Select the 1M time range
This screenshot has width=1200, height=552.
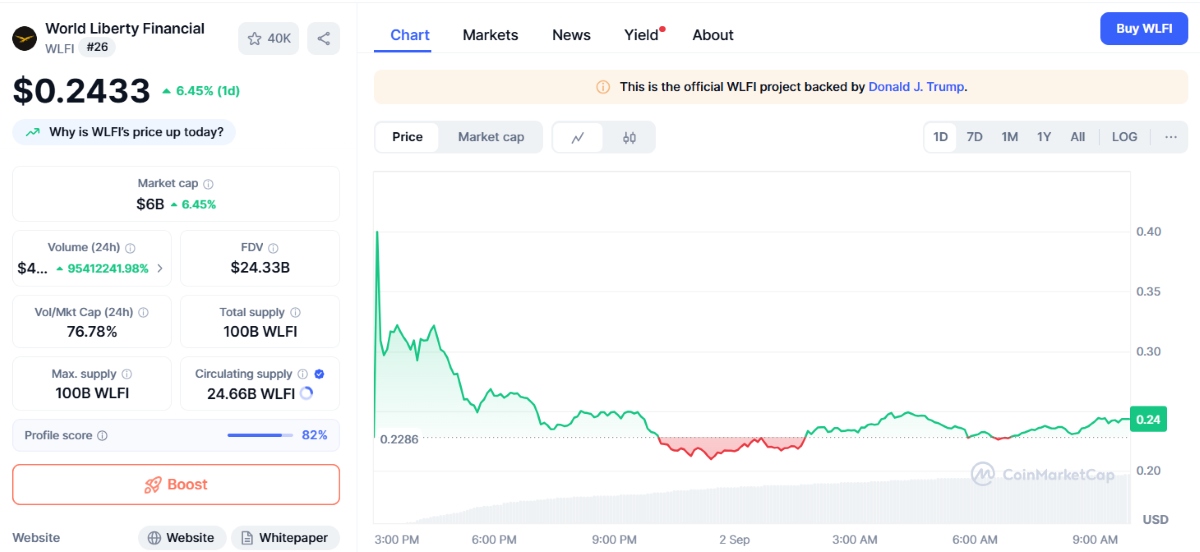(1010, 137)
